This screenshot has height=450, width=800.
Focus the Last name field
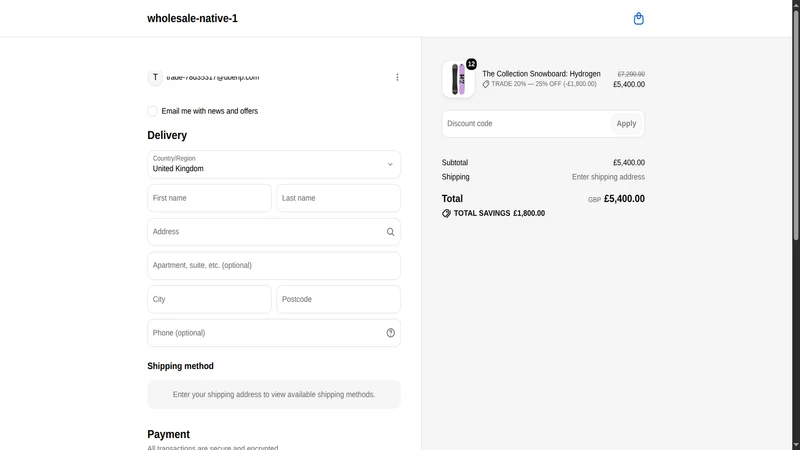tap(338, 198)
